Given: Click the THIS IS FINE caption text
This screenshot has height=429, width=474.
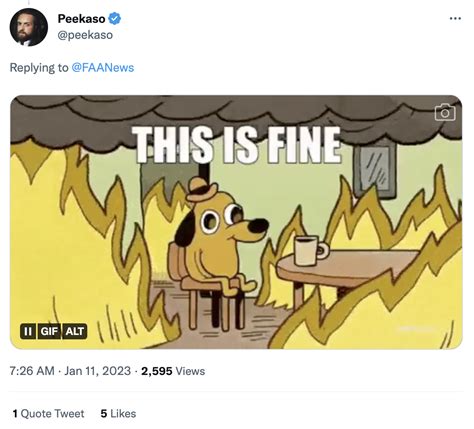Looking at the screenshot, I should click(236, 145).
